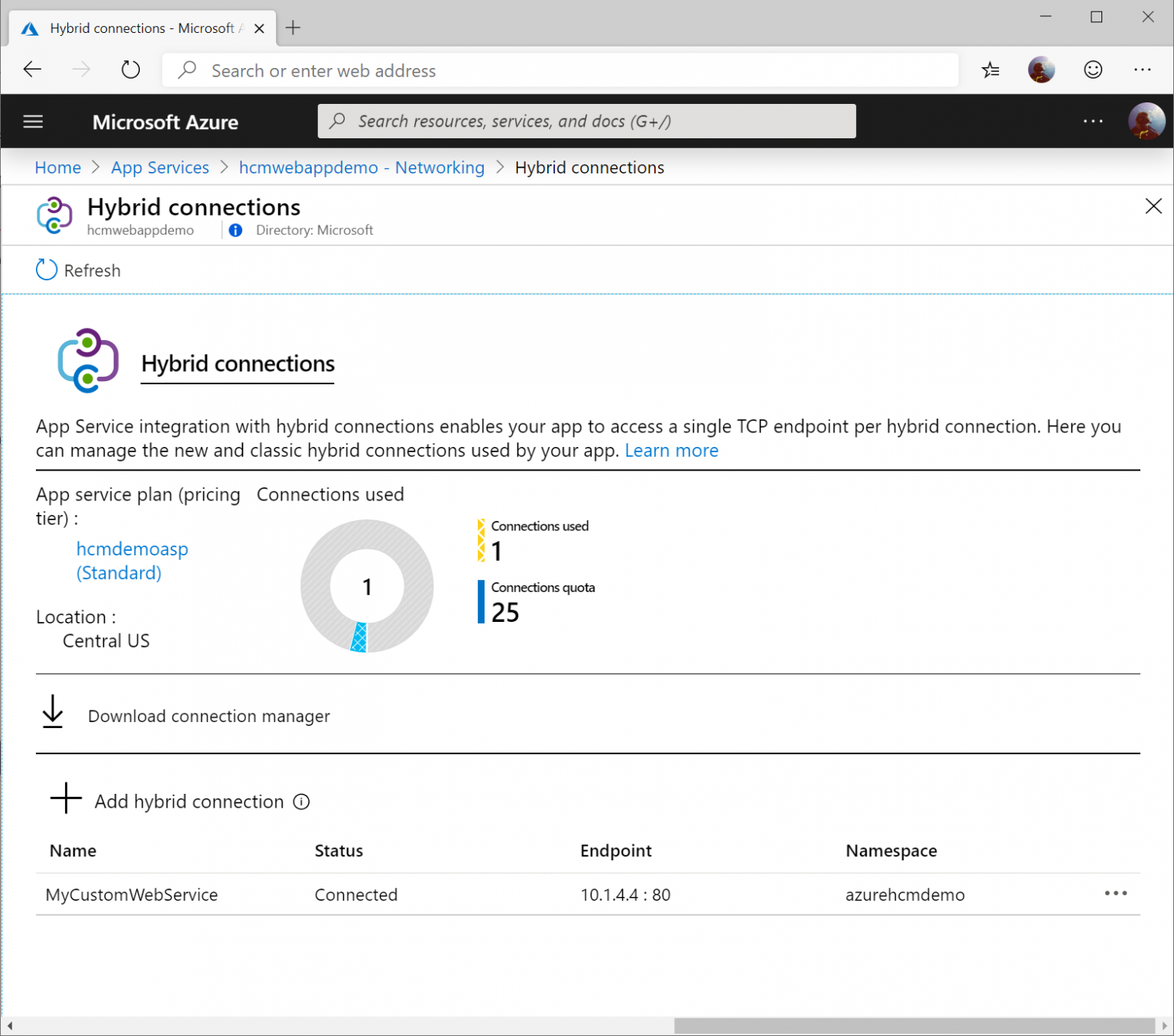The image size is (1174, 1036).
Task: Open the Azure portal more options menu
Action: tap(1093, 121)
